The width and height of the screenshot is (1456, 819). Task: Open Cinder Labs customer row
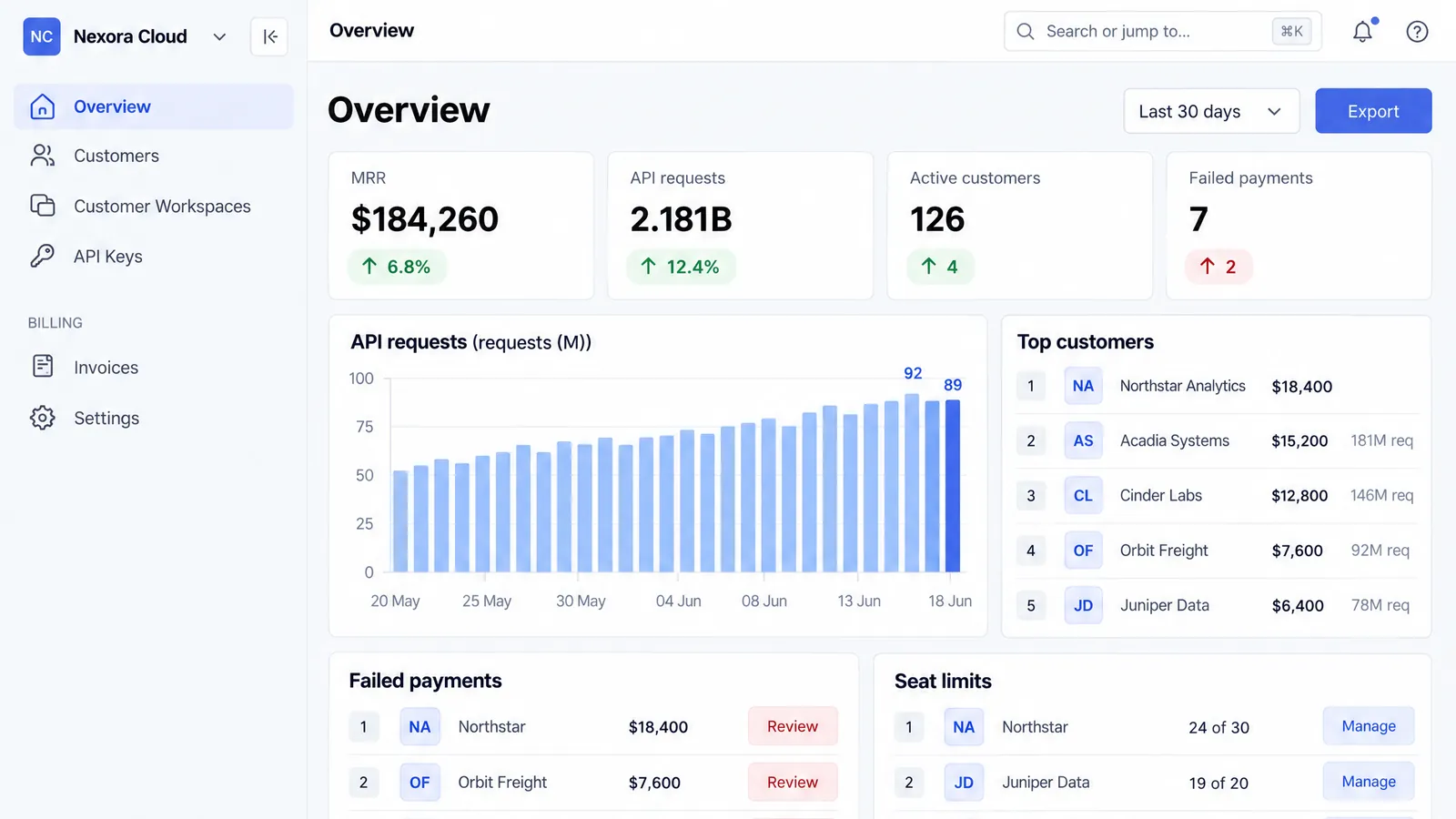pyautogui.click(x=1217, y=496)
